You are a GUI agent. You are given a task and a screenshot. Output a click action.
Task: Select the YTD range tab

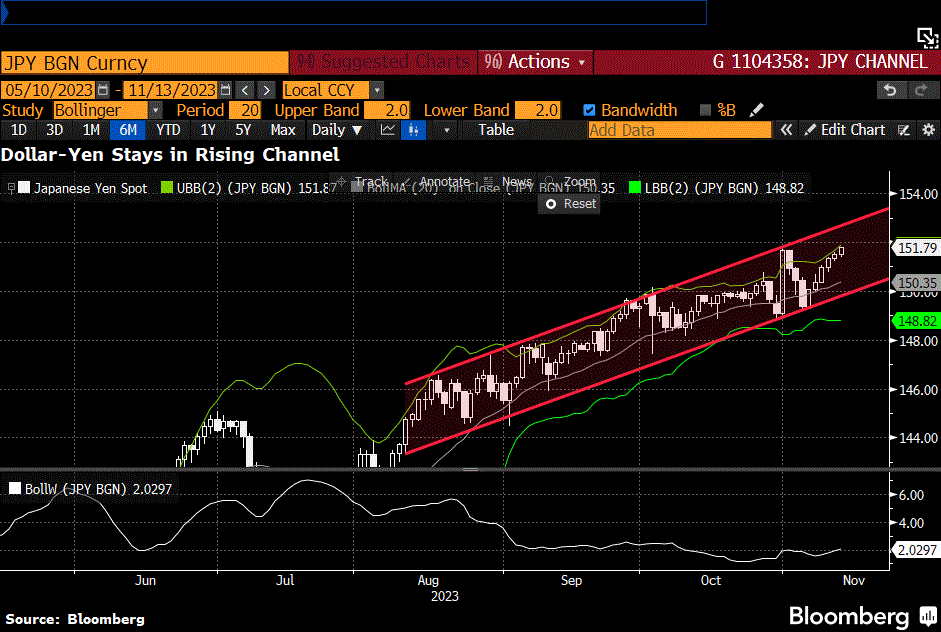tap(168, 130)
